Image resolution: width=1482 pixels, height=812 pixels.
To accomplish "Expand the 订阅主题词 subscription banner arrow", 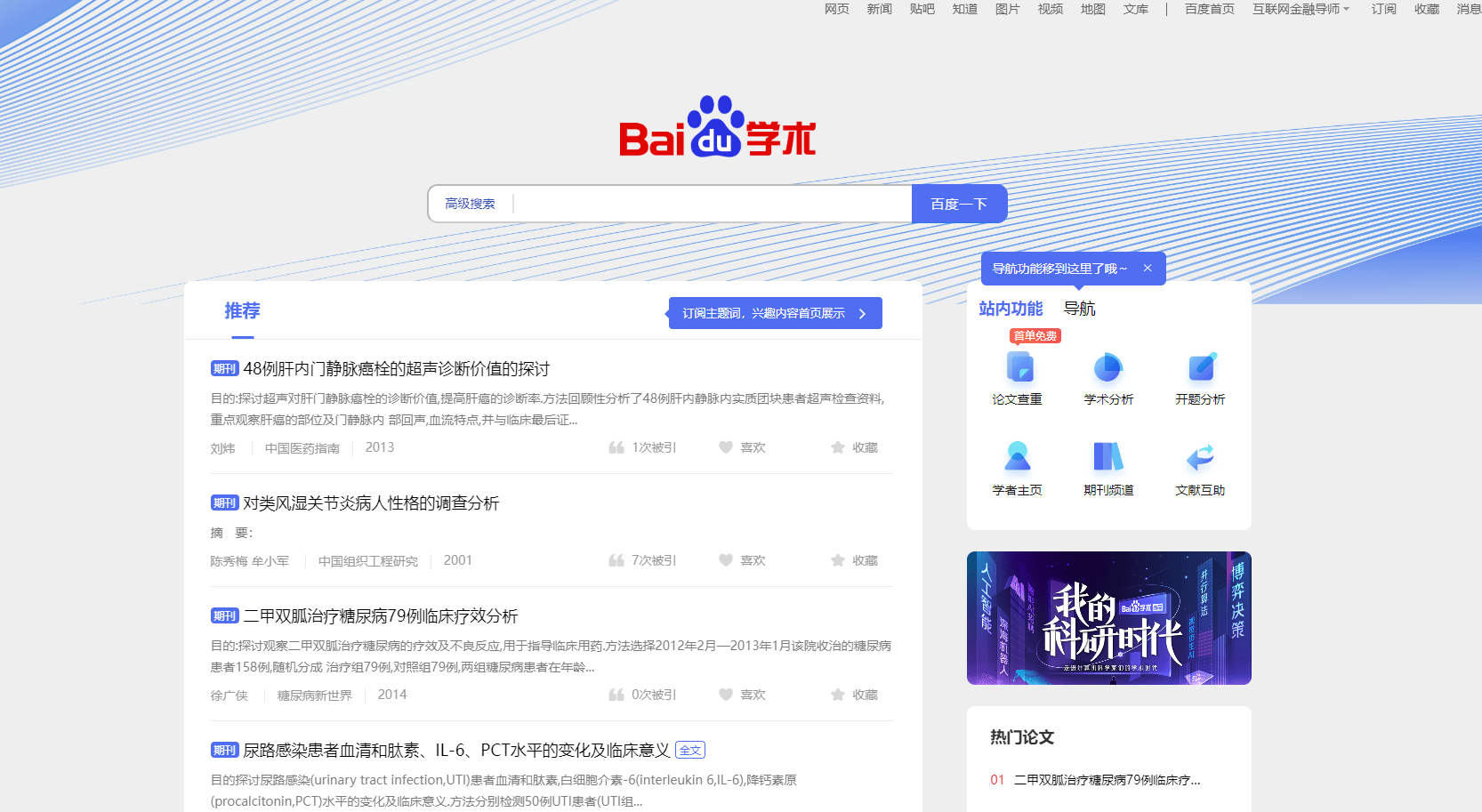I will tap(862, 313).
